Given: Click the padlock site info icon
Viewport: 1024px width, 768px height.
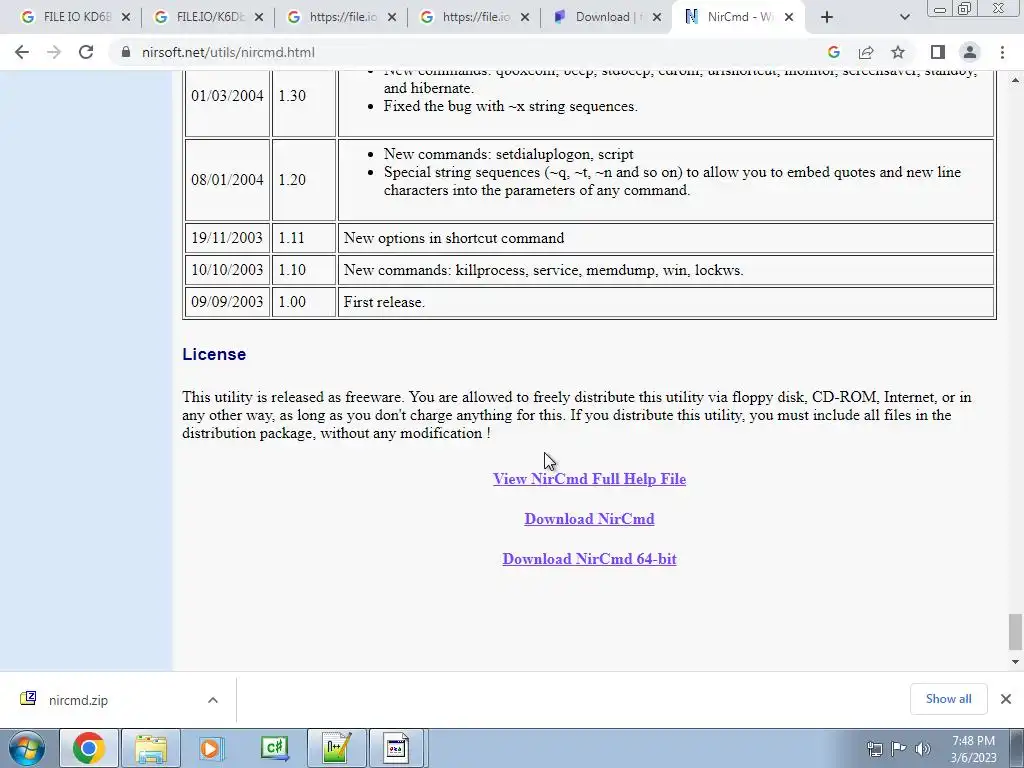Looking at the screenshot, I should point(126,52).
